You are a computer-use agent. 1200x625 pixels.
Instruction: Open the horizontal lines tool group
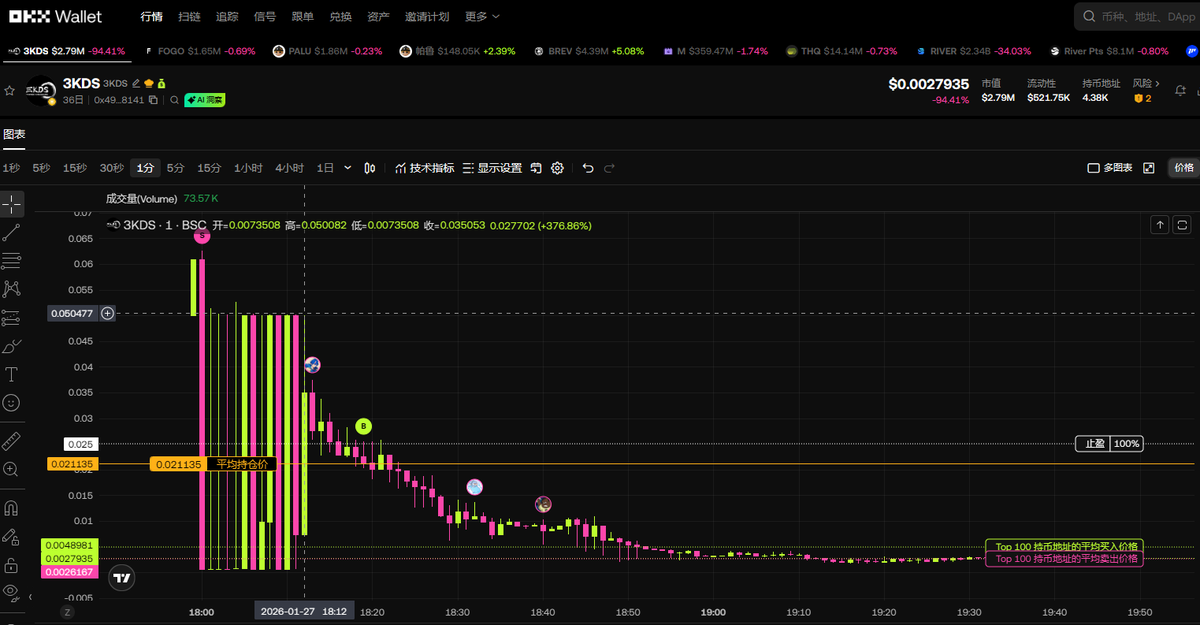click(x=12, y=261)
